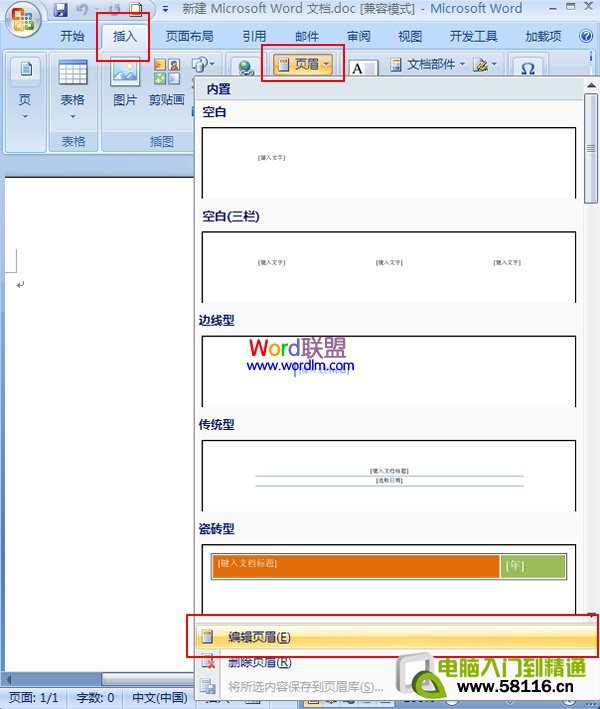Click the Save icon in quick access toolbar
600x709 pixels.
tap(61, 10)
